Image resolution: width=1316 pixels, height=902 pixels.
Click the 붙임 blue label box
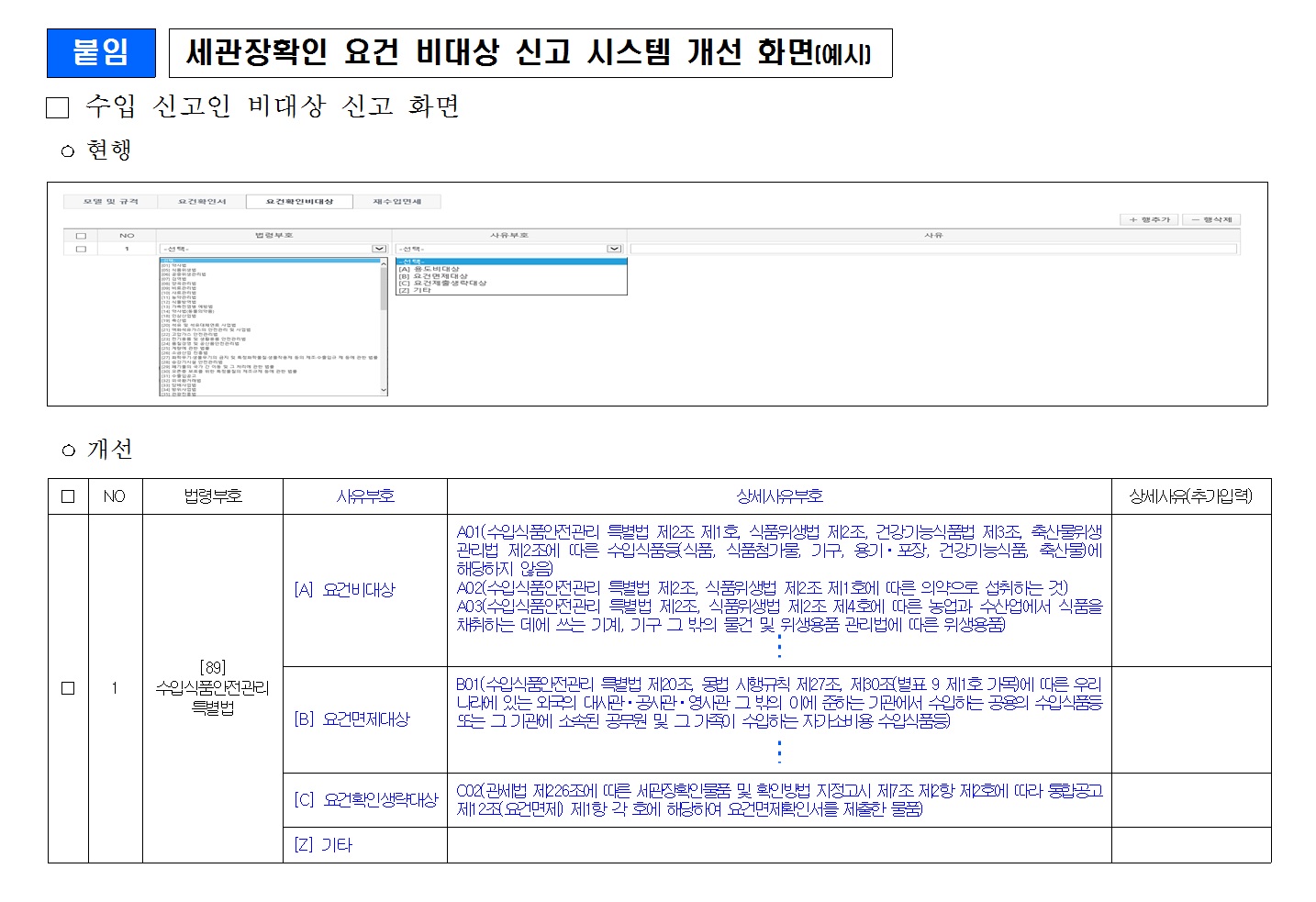click(x=101, y=52)
